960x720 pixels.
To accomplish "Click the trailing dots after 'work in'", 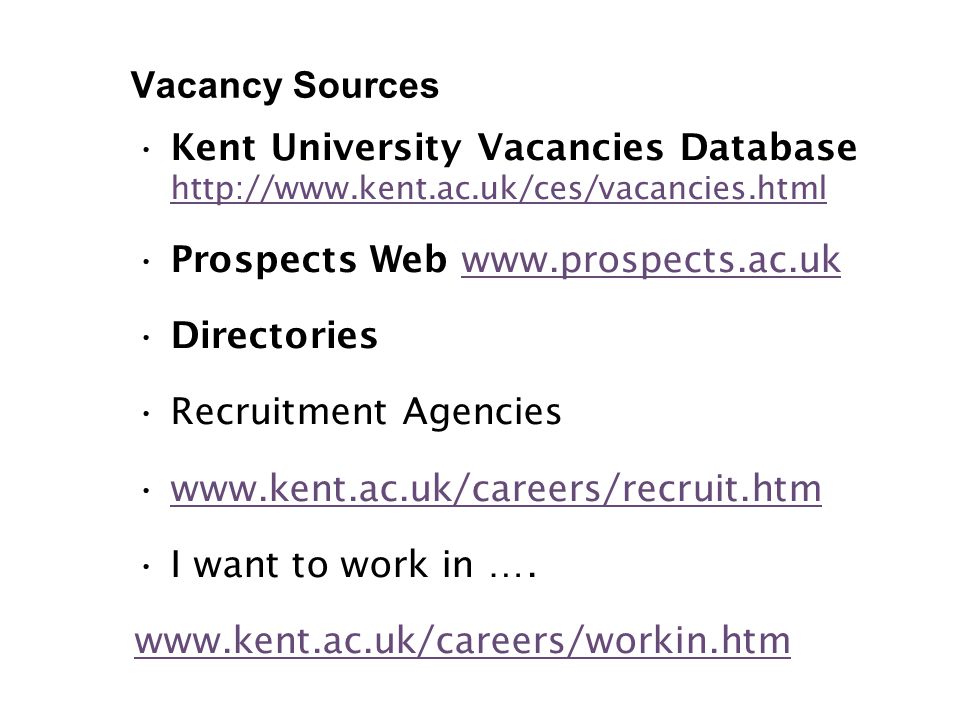I will [513, 574].
